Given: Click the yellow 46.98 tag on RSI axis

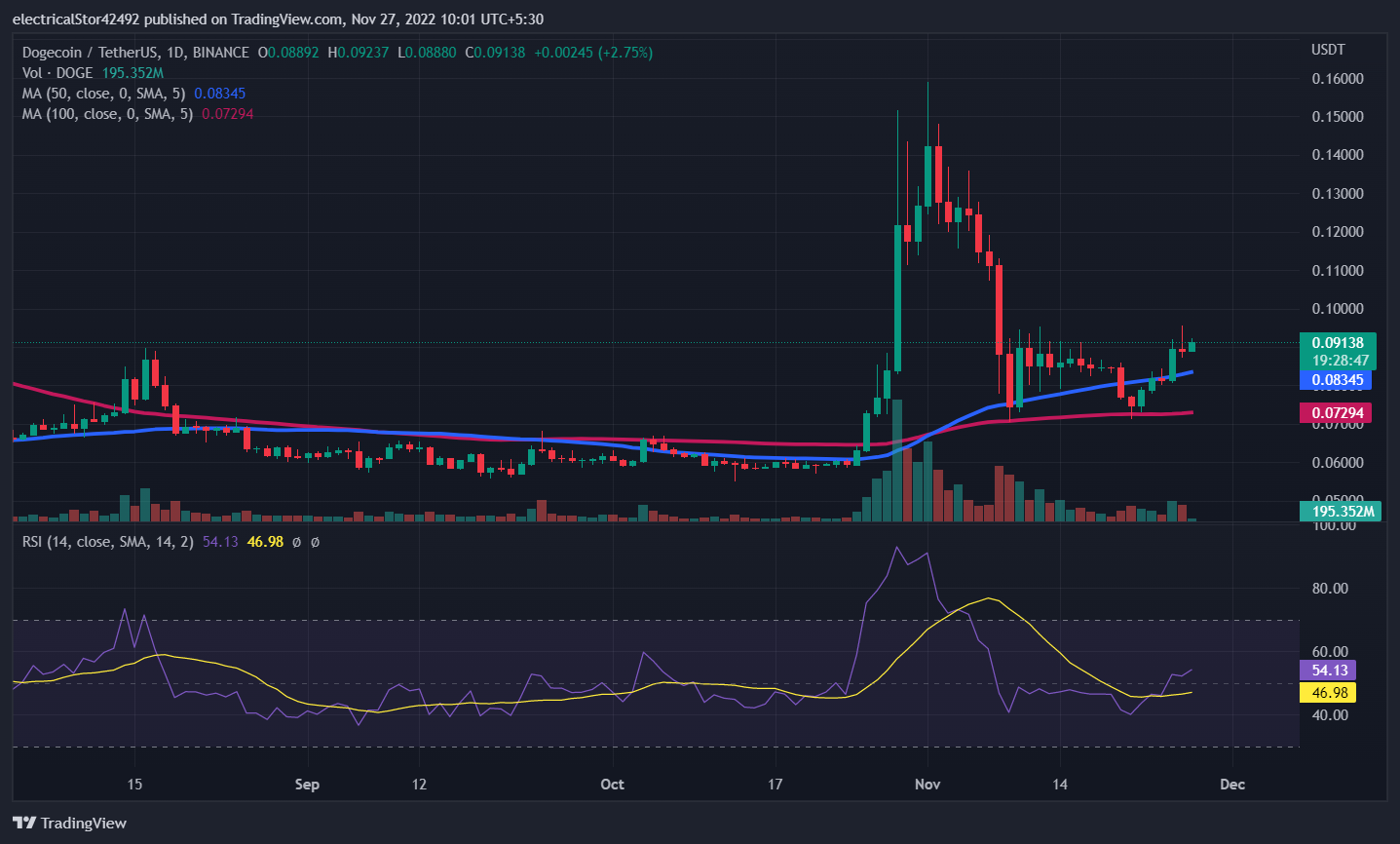Looking at the screenshot, I should pos(1328,693).
